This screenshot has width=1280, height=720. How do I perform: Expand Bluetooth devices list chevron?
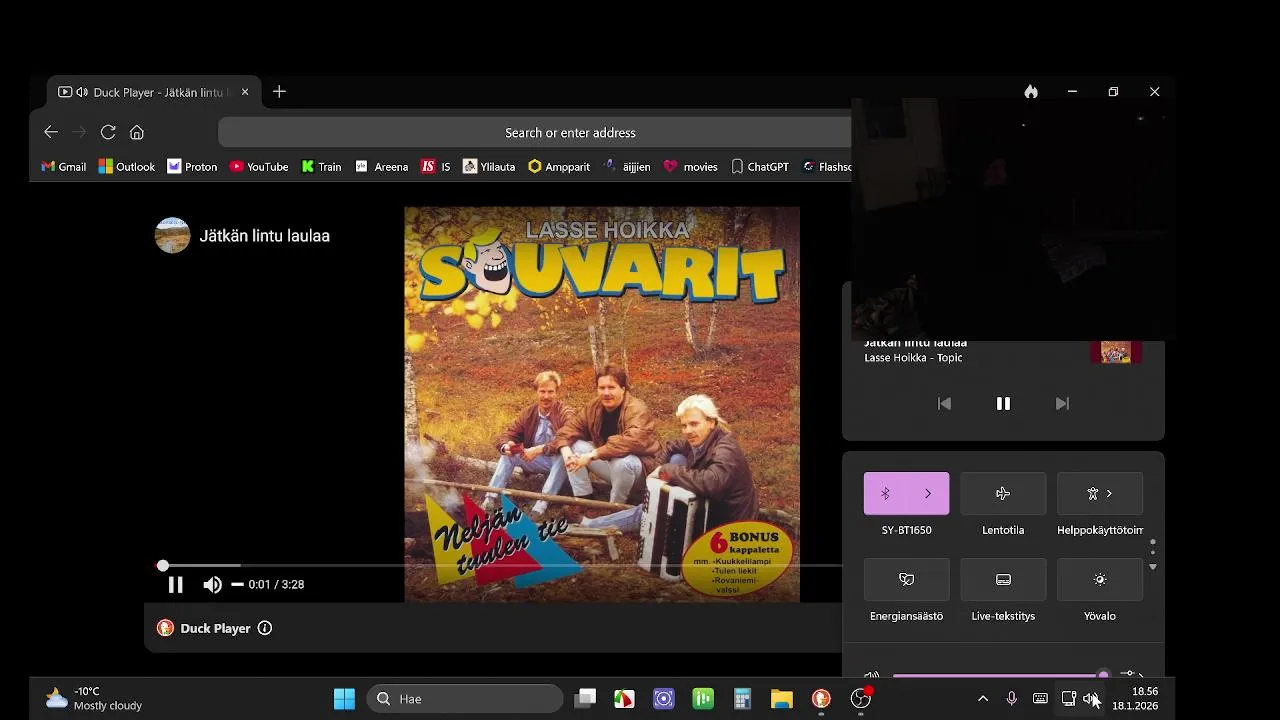[928, 493]
